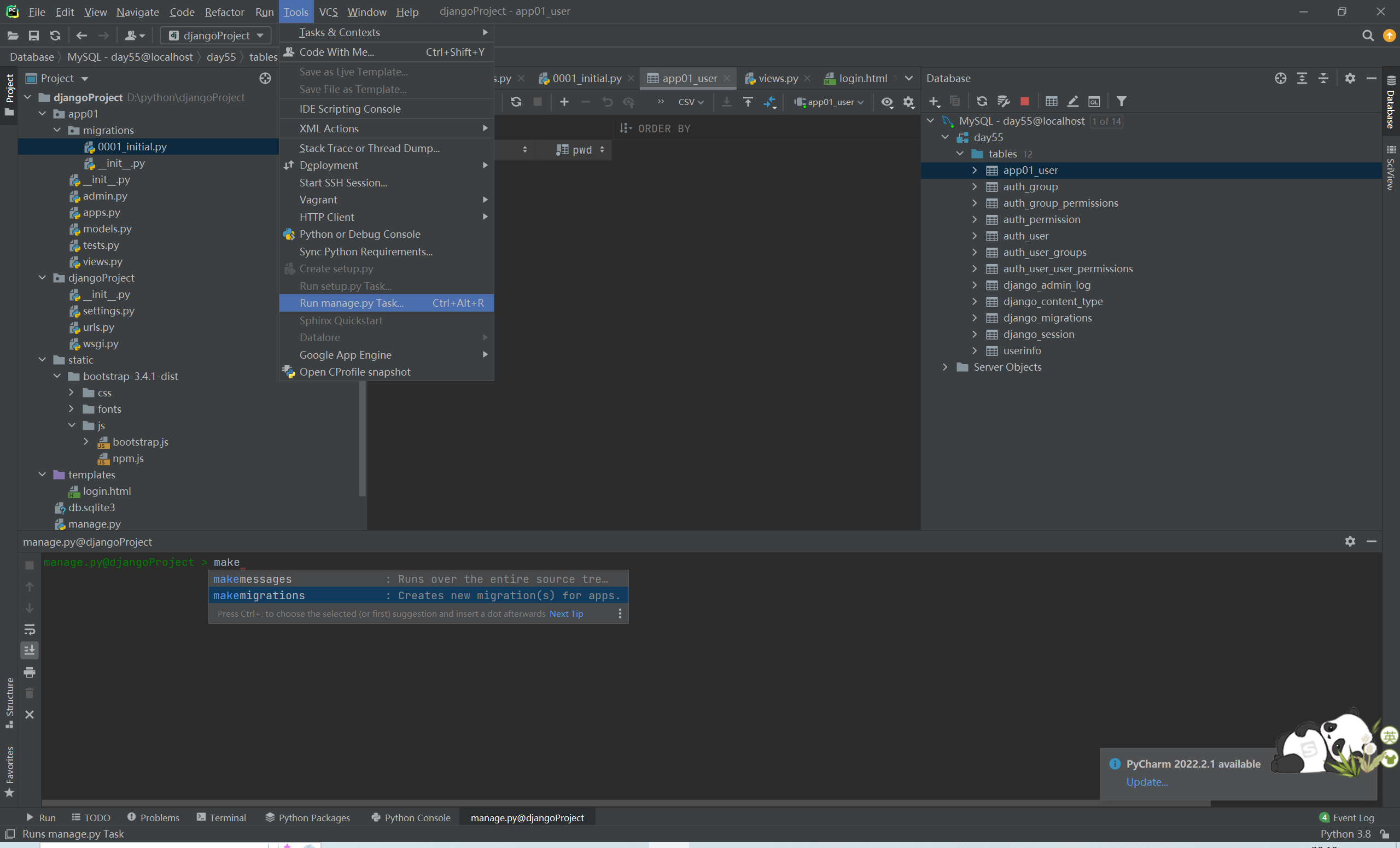The height and width of the screenshot is (848, 1400).
Task: Toggle Scroll to End in console
Action: coord(30,650)
